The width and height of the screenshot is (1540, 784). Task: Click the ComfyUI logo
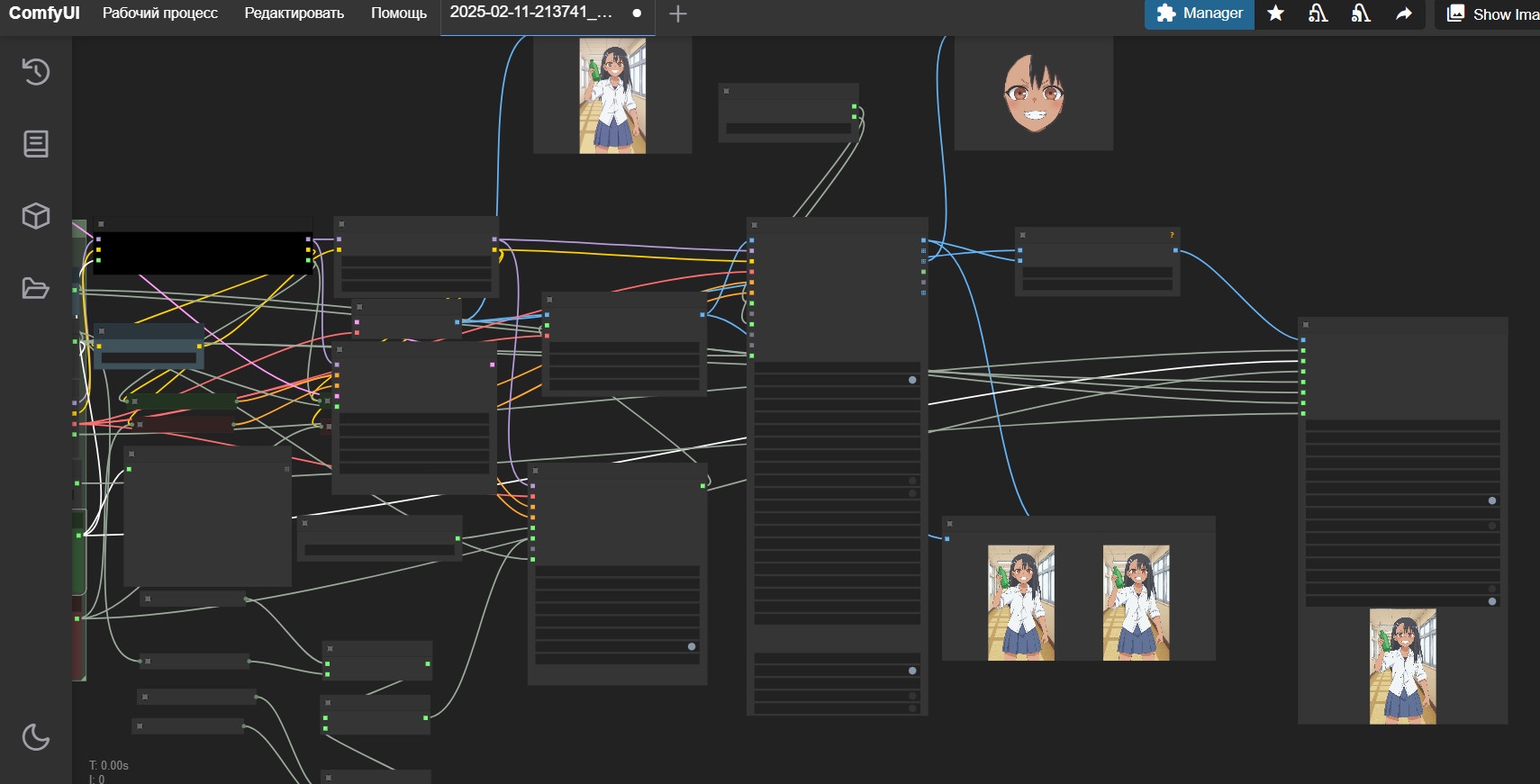tap(44, 14)
